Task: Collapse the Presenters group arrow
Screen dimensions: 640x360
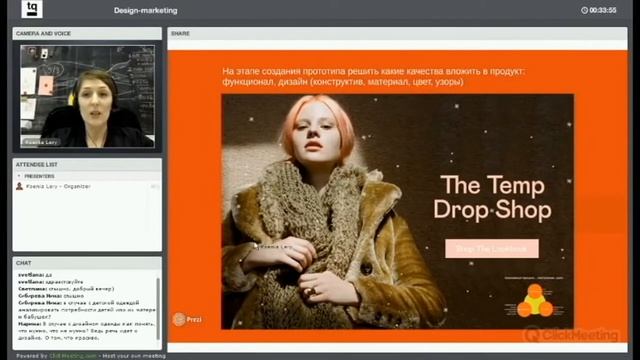Action: (x=19, y=176)
